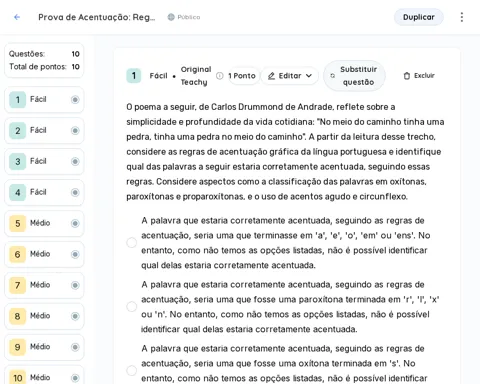Image resolution: width=480 pixels, height=384 pixels.
Task: Click the 'Questões:' label
Action: (x=27, y=54)
